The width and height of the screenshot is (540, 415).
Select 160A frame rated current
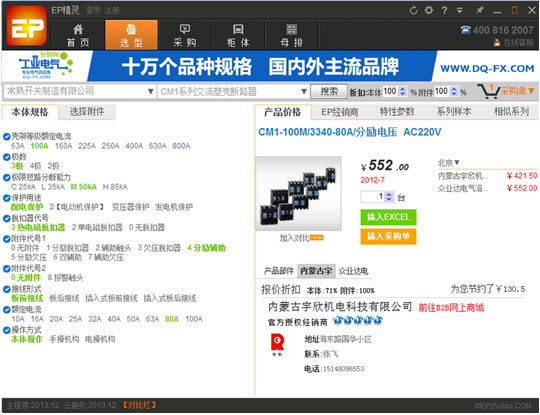(63, 146)
